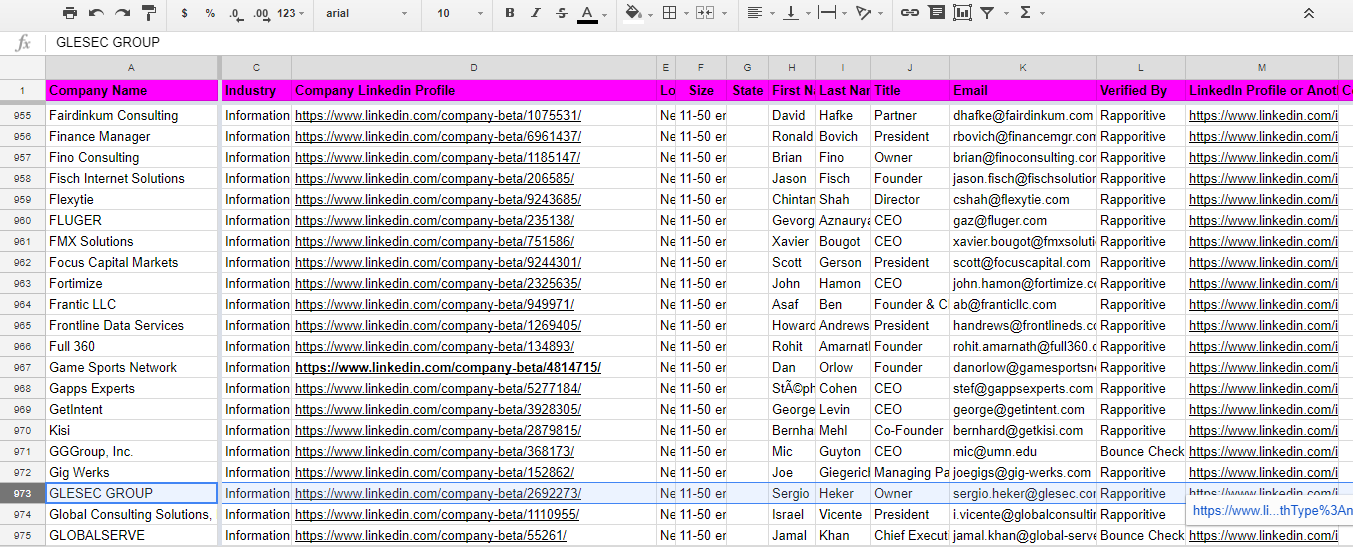Select email cell mic@umn.edu
The height and width of the screenshot is (547, 1353).
(1023, 451)
